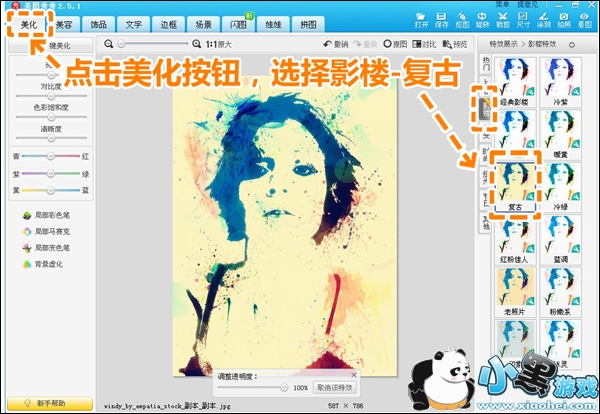Apply the 冷绿 effect thumbnail
The width and height of the screenshot is (600, 414).
point(560,187)
